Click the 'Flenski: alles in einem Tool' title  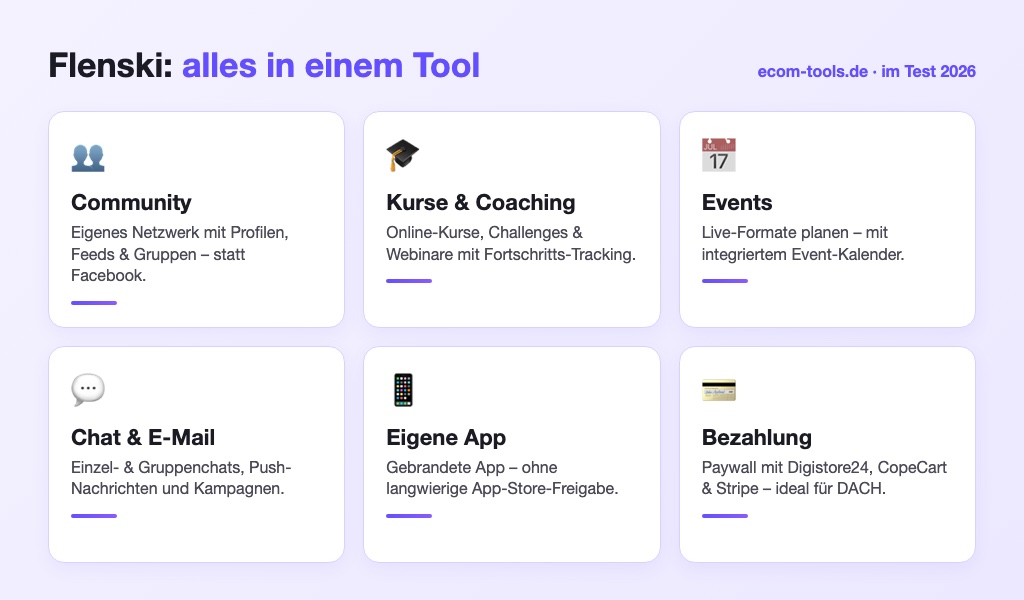tap(264, 65)
